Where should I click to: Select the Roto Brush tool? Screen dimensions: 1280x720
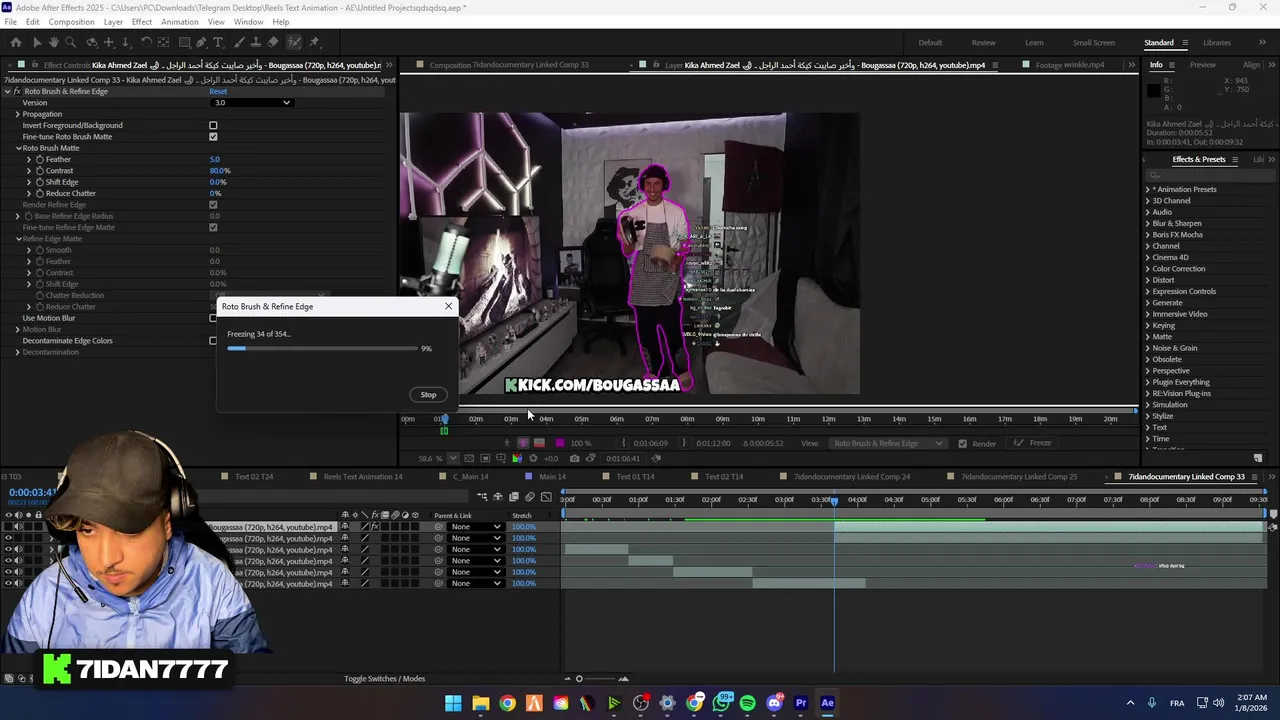pos(294,42)
